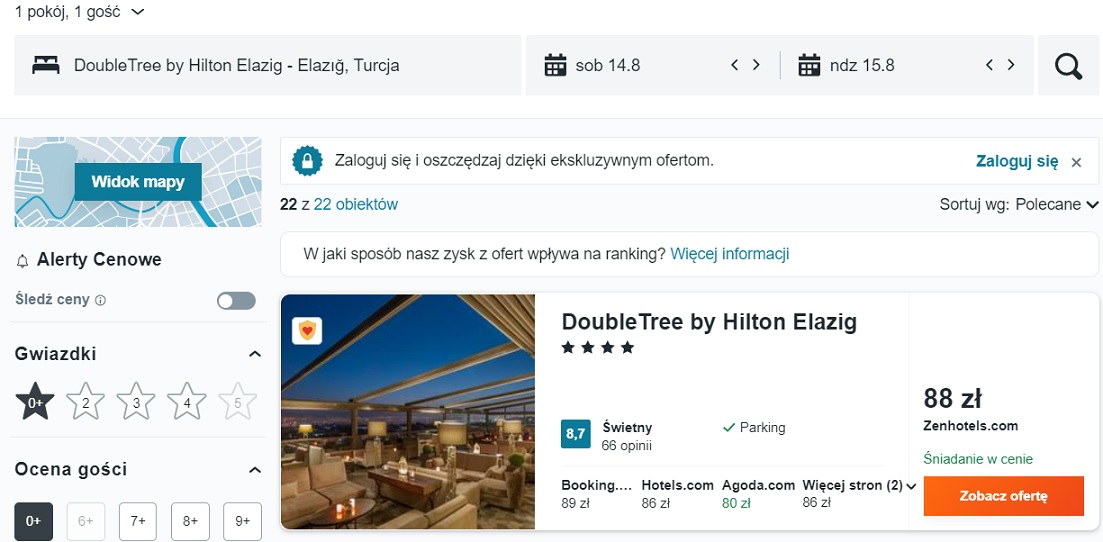Select the 0+ guest rating filter

34,522
